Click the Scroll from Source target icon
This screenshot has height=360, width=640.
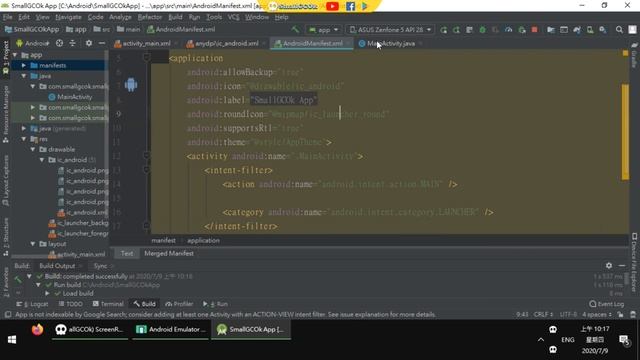60,43
